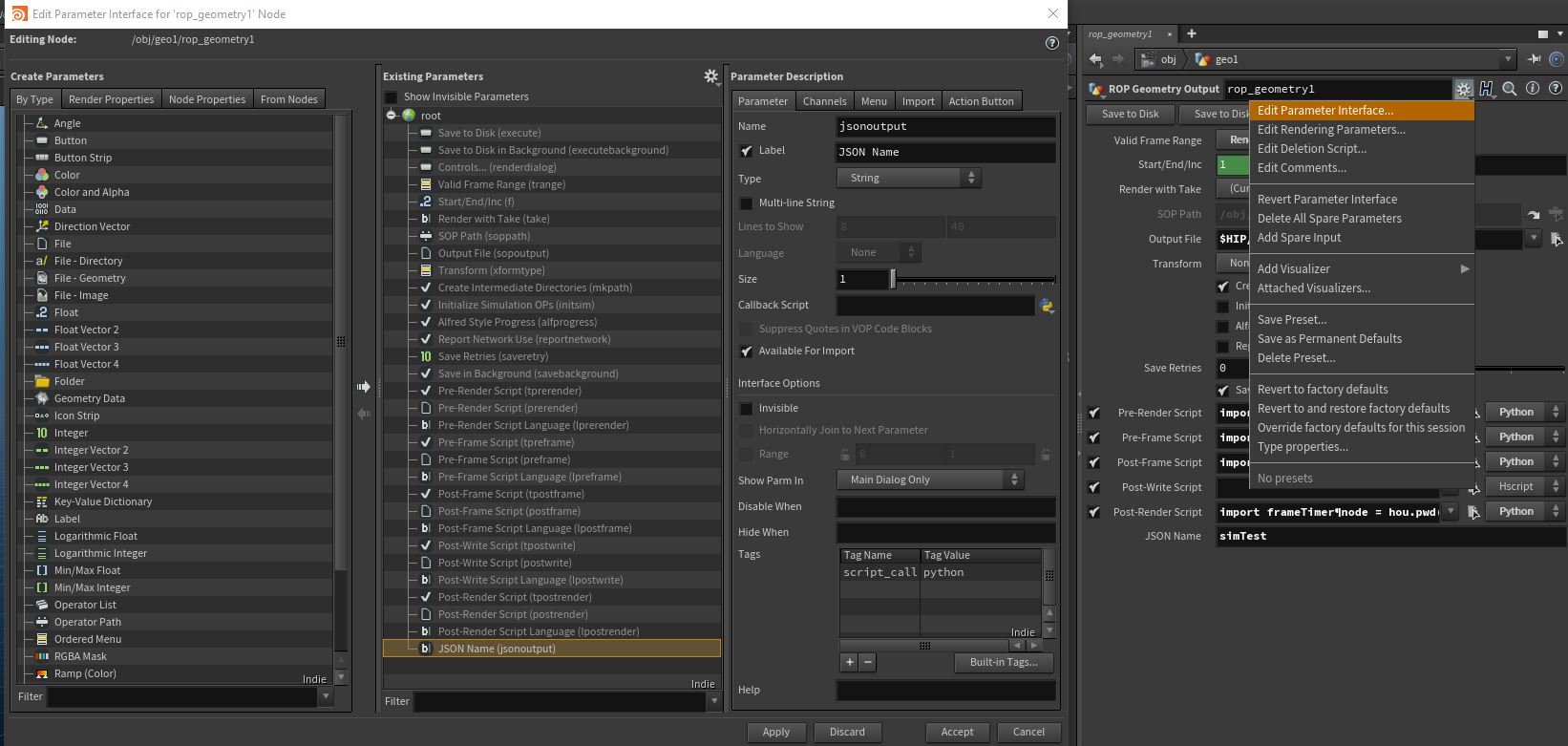The height and width of the screenshot is (746, 1568).
Task: Toggle the Pre-Render Script checkbox
Action: tap(1094, 413)
